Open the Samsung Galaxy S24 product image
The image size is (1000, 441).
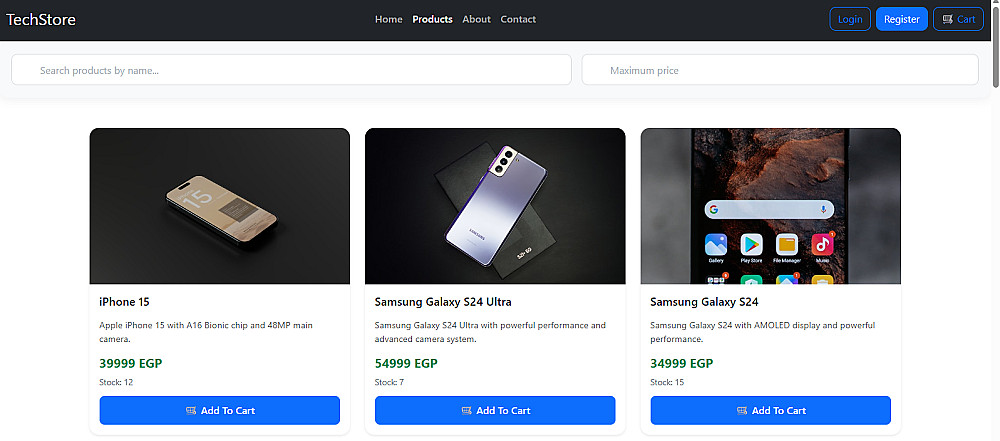pyautogui.click(x=770, y=206)
